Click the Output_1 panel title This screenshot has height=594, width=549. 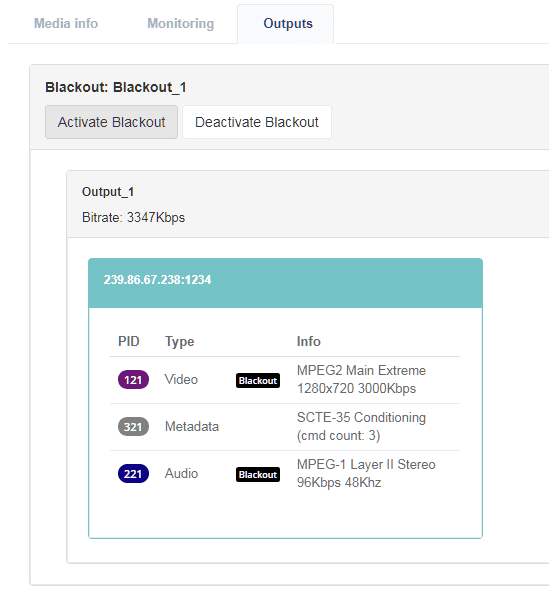(x=108, y=192)
